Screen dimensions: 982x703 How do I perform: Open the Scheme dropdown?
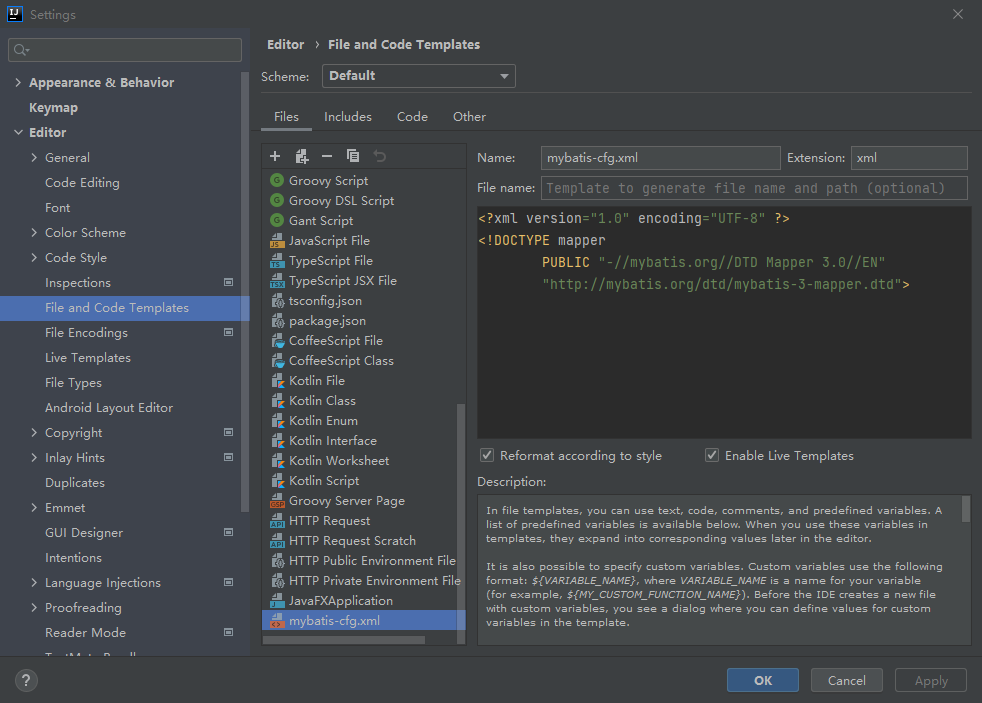[x=418, y=76]
